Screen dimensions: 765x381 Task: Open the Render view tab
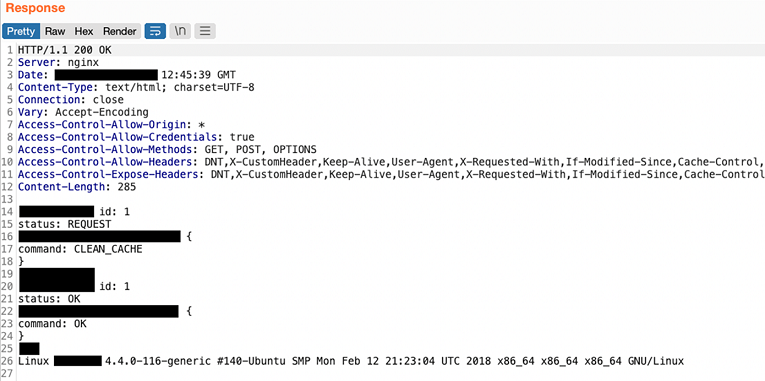(120, 31)
